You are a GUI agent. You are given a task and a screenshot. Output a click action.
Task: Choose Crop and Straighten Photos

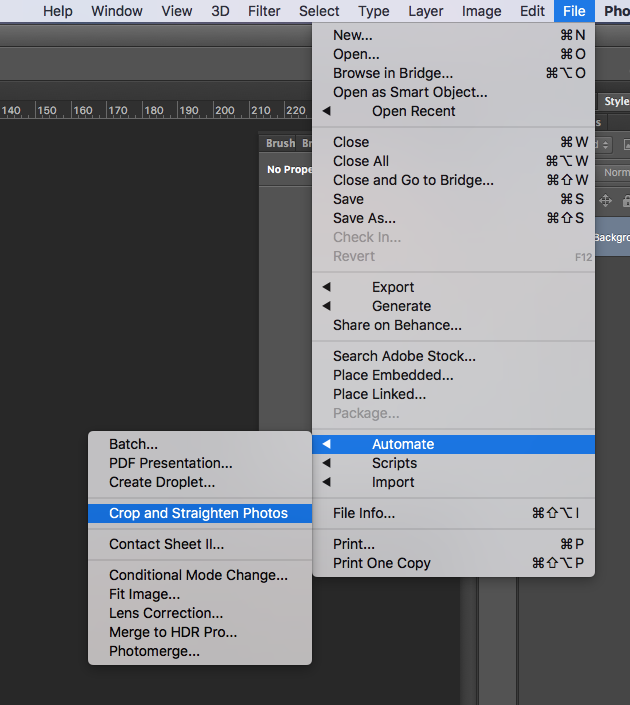tap(198, 513)
